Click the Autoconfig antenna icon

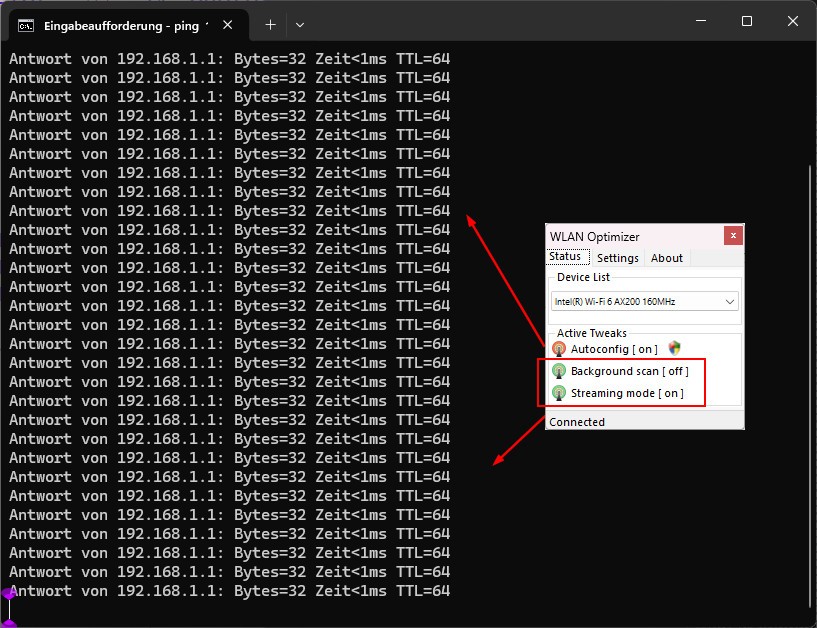coord(559,349)
